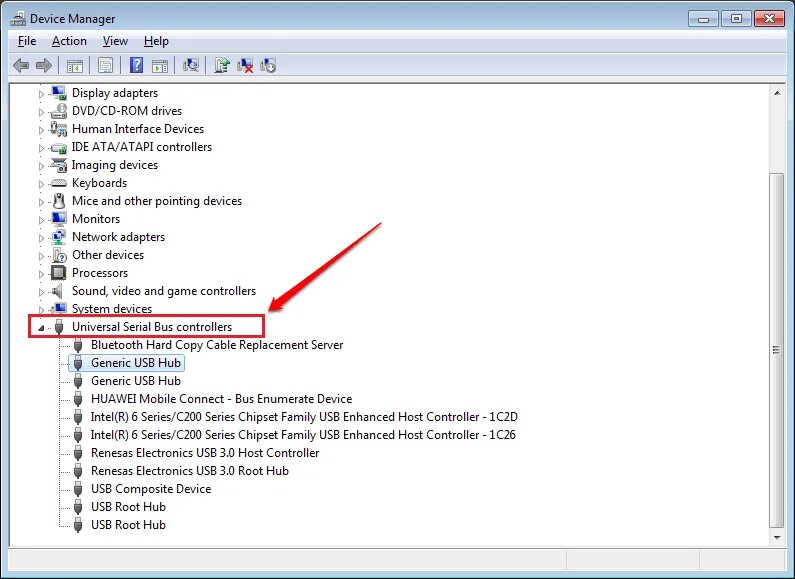This screenshot has width=795, height=579.
Task: Select the Sound, video and game controllers label
Action: click(x=164, y=291)
